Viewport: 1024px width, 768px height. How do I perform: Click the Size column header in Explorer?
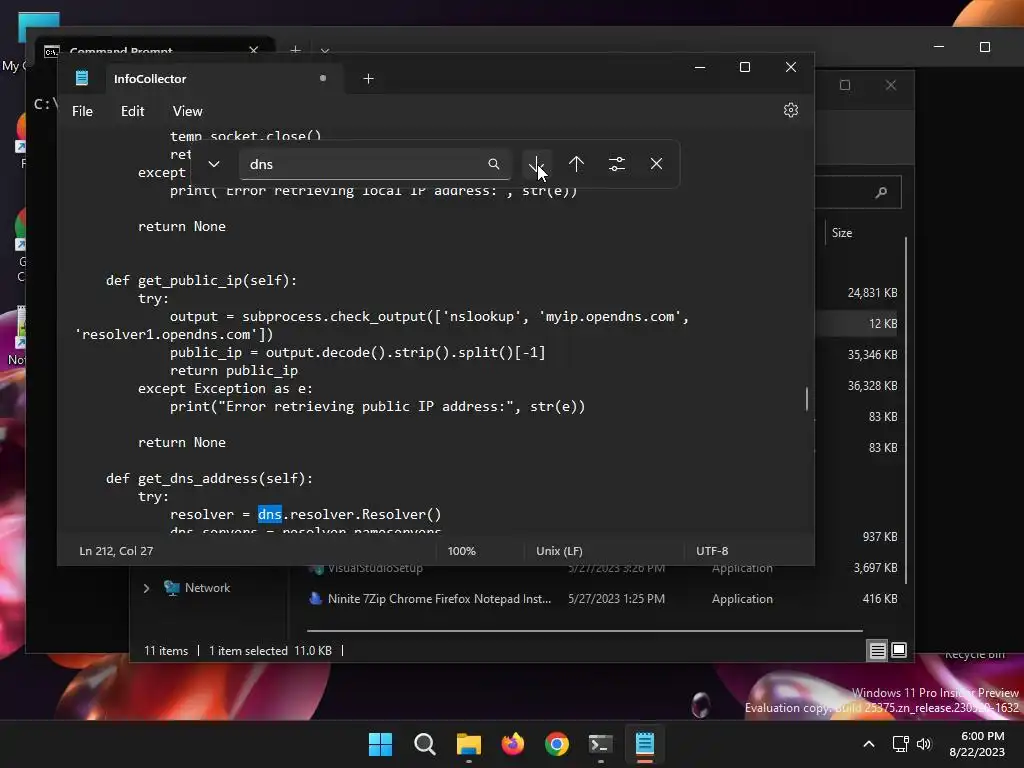pyautogui.click(x=842, y=232)
